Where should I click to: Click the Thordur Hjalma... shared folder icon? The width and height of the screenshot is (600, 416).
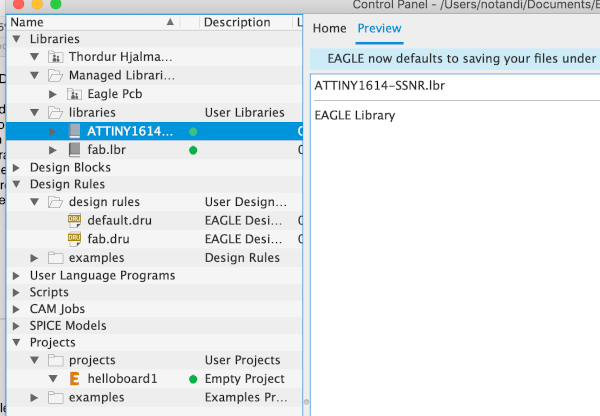coord(55,57)
